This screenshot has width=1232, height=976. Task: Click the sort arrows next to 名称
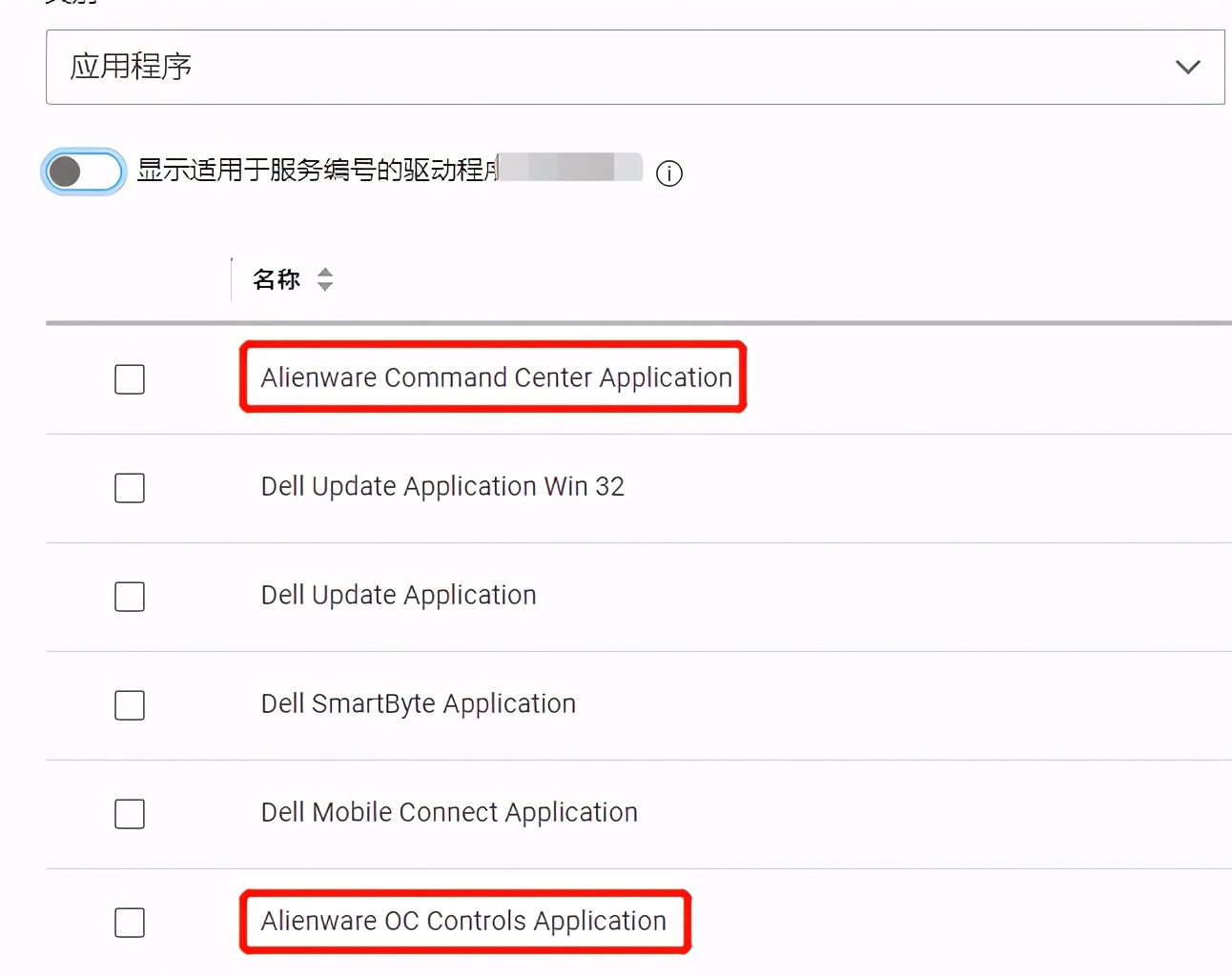[x=325, y=279]
